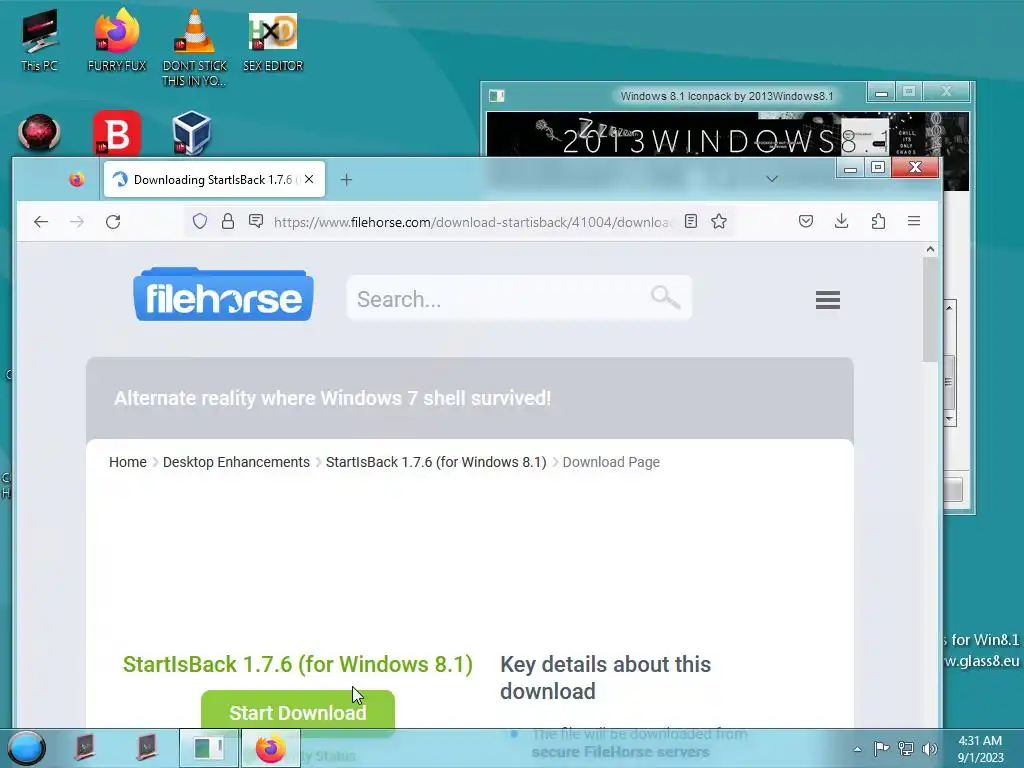Bookmark this page with the star icon
The image size is (1024, 768).
click(719, 221)
